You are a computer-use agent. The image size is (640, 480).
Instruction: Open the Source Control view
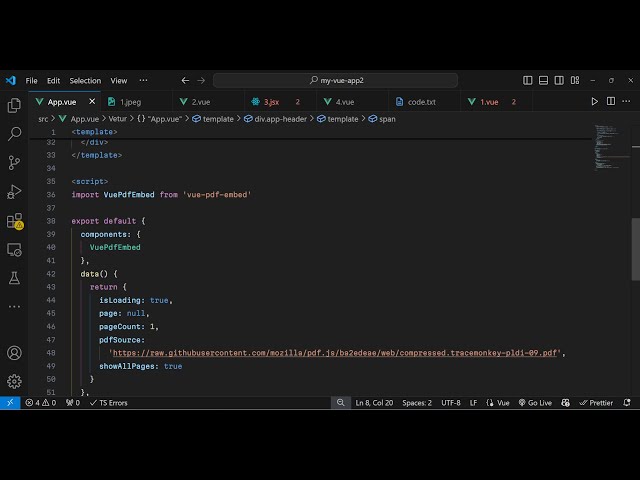coord(14,162)
